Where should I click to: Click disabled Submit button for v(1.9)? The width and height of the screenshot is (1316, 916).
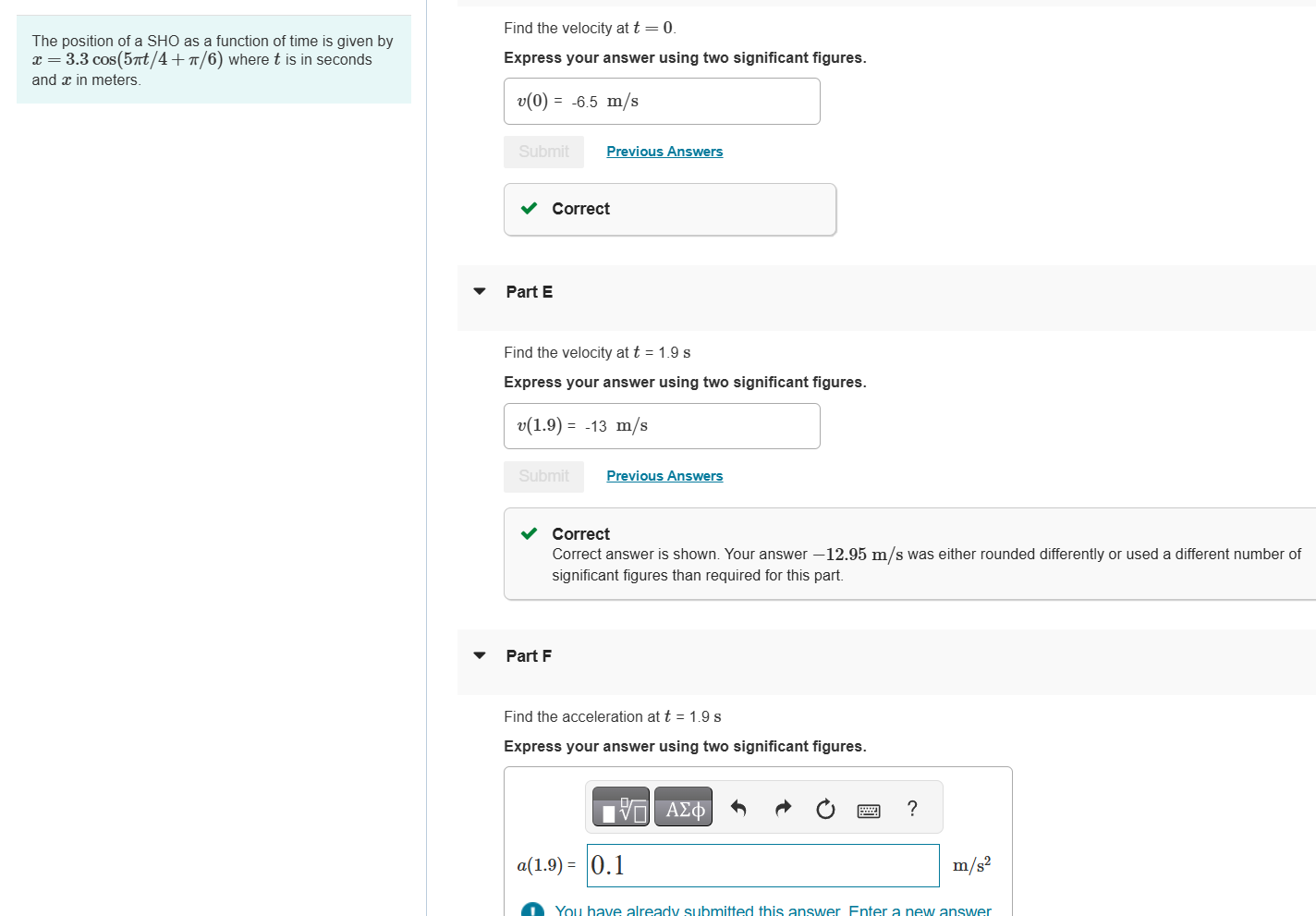click(543, 476)
